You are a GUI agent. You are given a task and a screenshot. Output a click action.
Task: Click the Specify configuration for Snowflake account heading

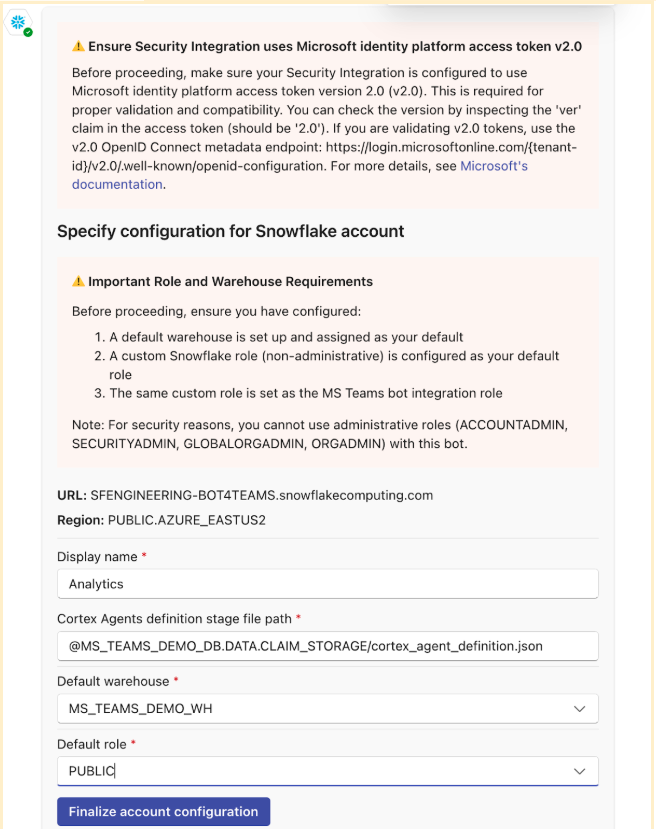click(230, 232)
